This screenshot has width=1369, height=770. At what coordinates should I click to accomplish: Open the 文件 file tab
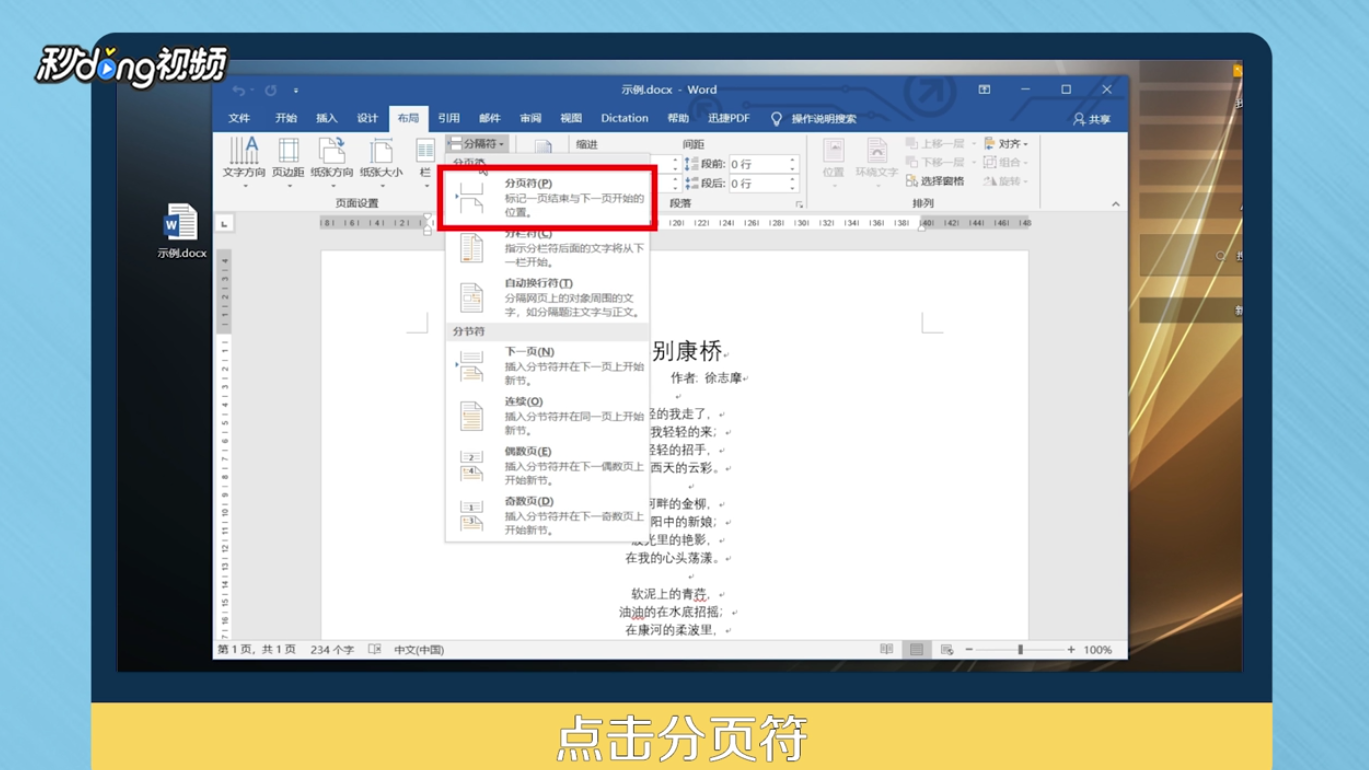(239, 118)
